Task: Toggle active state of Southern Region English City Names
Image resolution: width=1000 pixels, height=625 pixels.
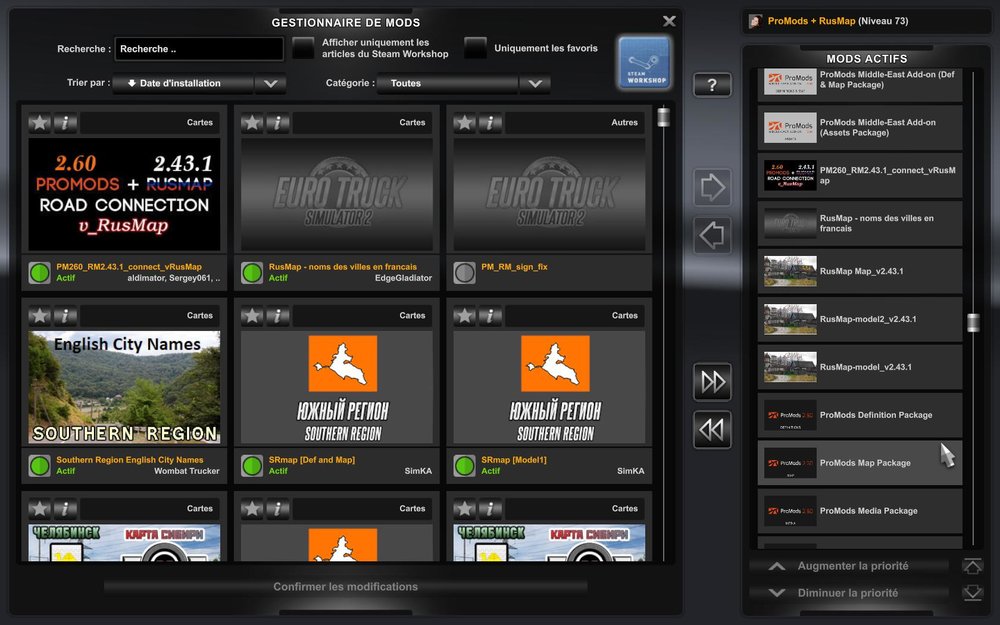Action: tap(40, 466)
